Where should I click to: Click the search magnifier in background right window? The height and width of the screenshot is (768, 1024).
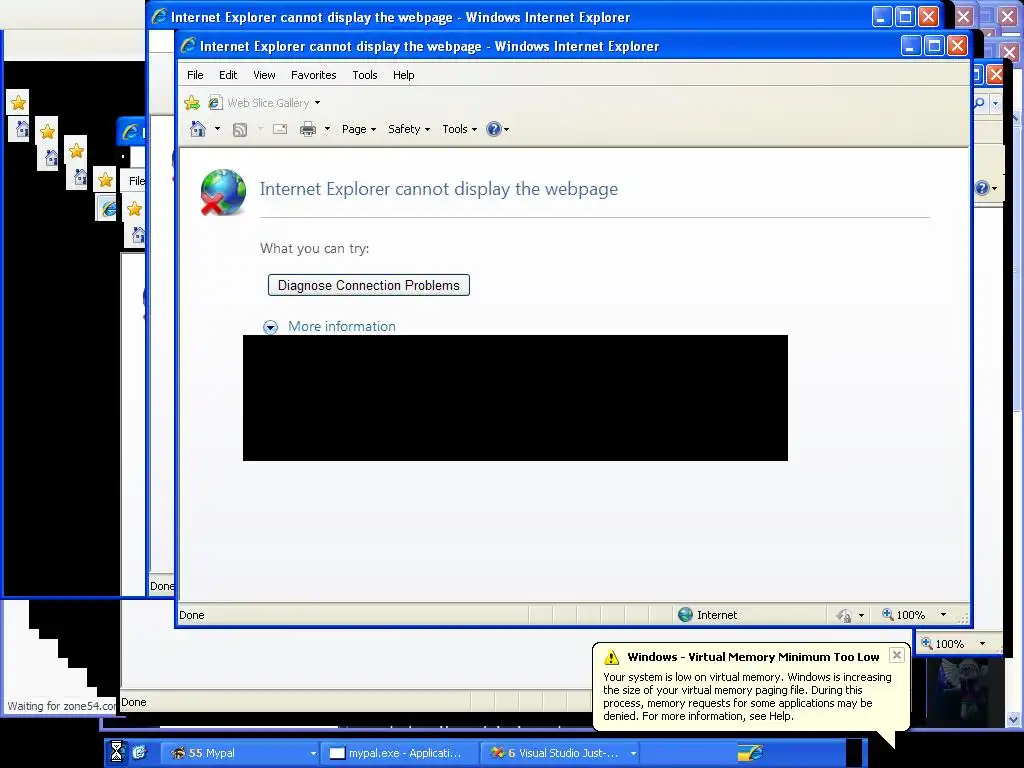(980, 103)
